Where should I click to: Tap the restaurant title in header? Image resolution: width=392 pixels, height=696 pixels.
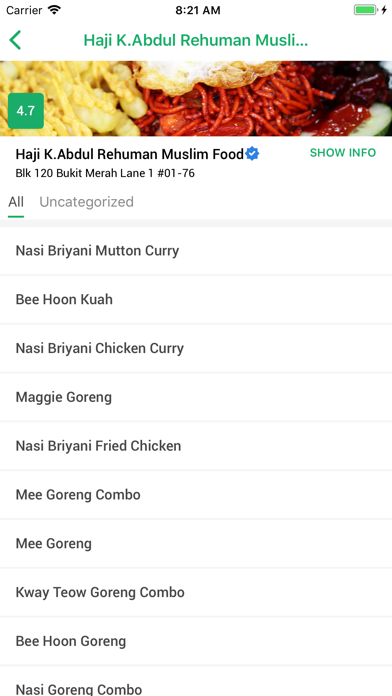[196, 40]
